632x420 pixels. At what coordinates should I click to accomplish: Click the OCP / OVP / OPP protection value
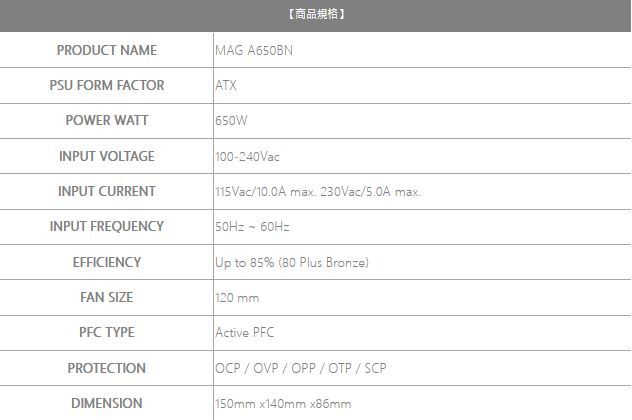click(x=300, y=368)
